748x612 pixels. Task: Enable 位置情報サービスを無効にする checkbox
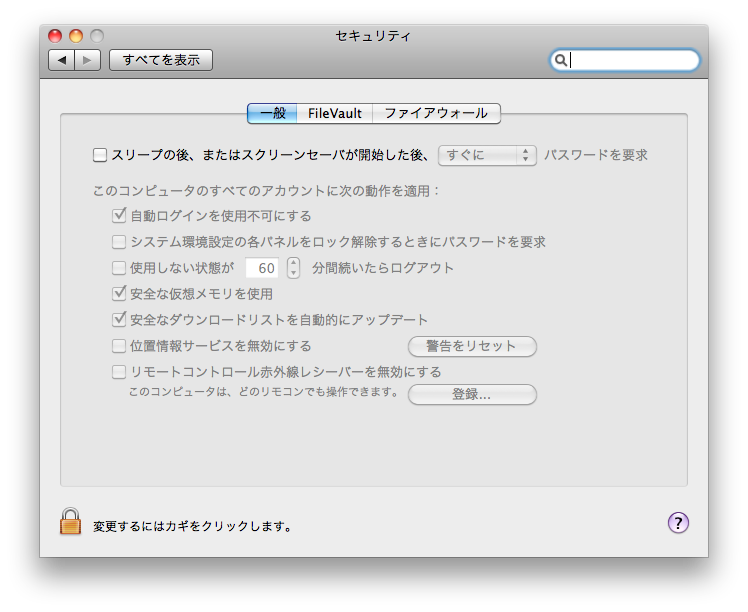click(119, 346)
